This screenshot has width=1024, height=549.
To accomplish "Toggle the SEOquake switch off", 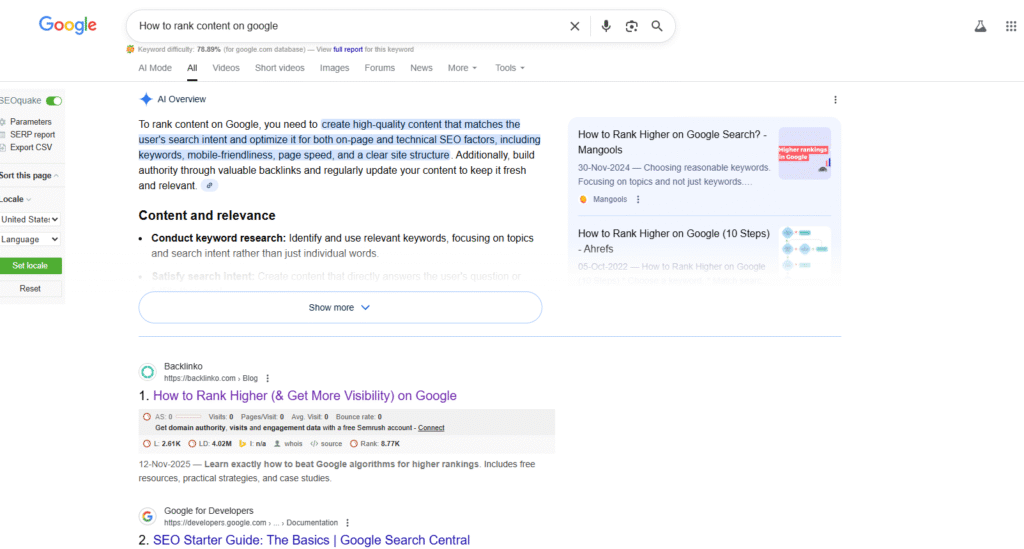I will click(x=53, y=101).
